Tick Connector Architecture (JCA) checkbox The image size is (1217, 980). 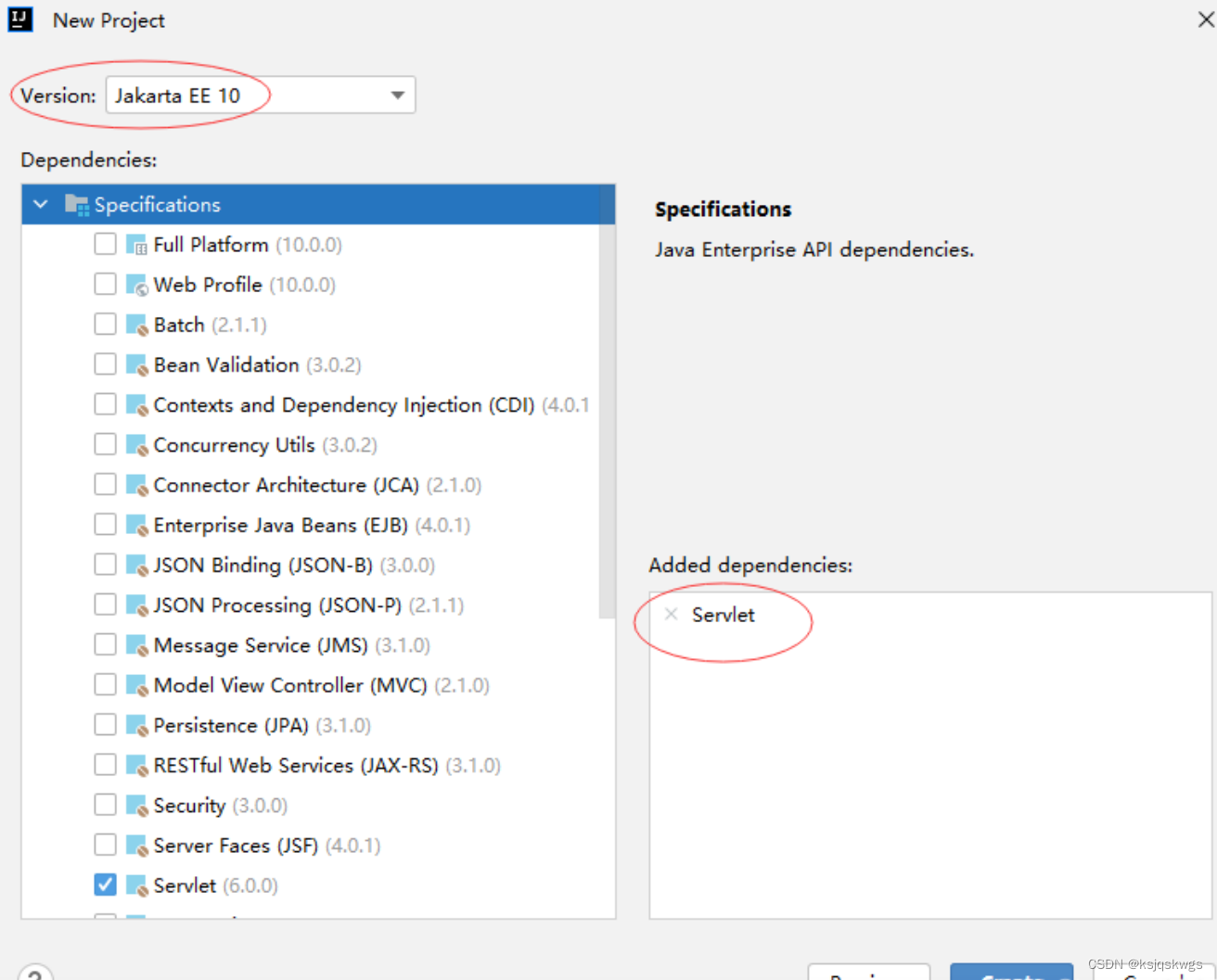point(105,484)
